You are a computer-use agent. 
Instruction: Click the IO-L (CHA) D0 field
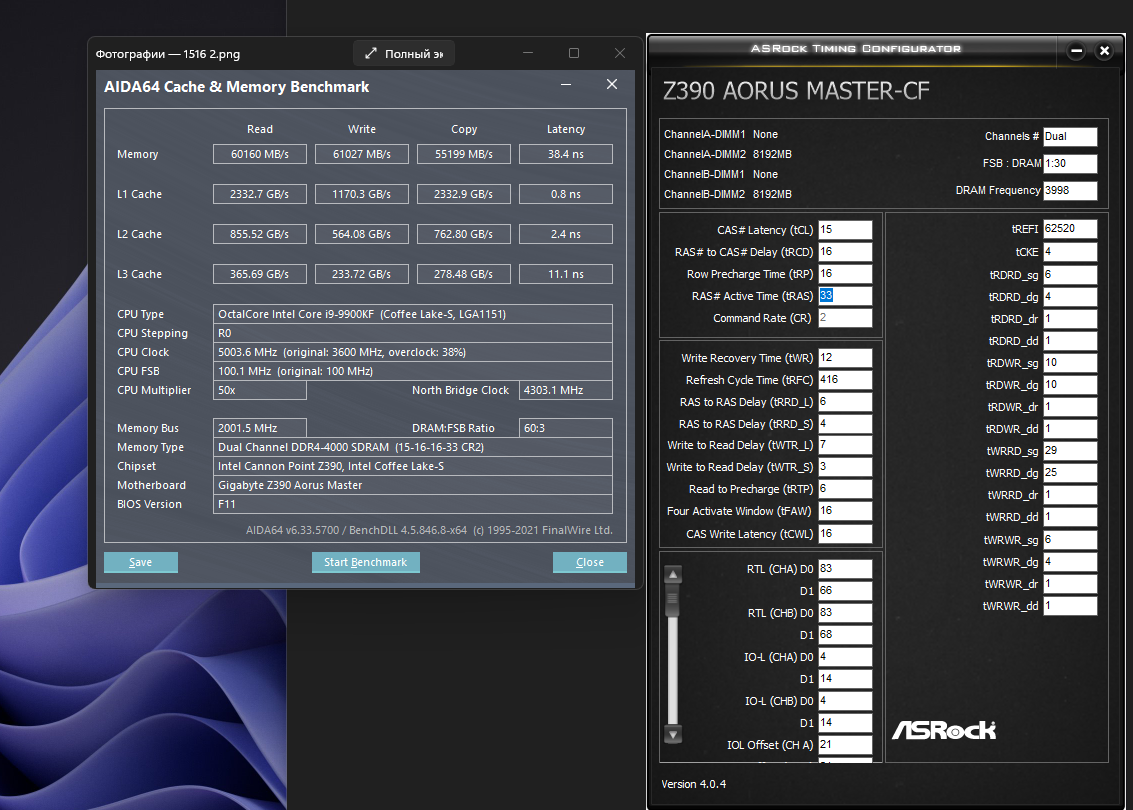[845, 657]
